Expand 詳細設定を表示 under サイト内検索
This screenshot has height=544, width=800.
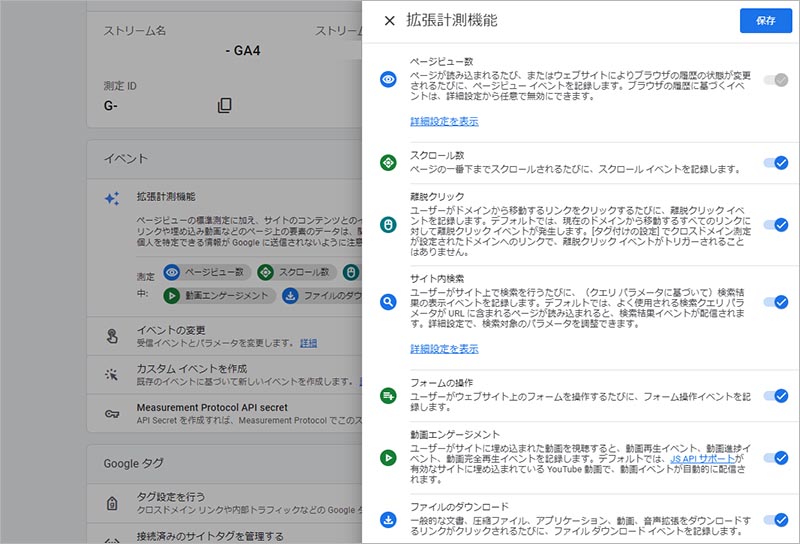coord(444,349)
